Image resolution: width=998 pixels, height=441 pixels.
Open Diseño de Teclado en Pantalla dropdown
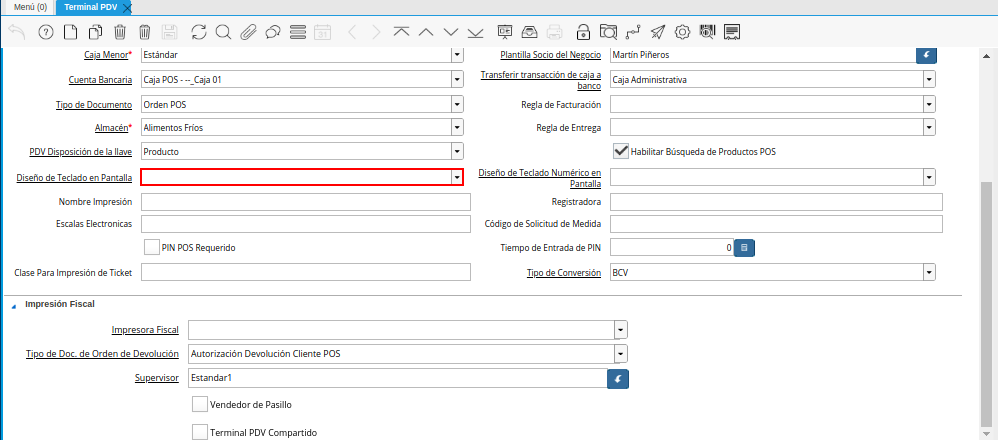[456, 178]
